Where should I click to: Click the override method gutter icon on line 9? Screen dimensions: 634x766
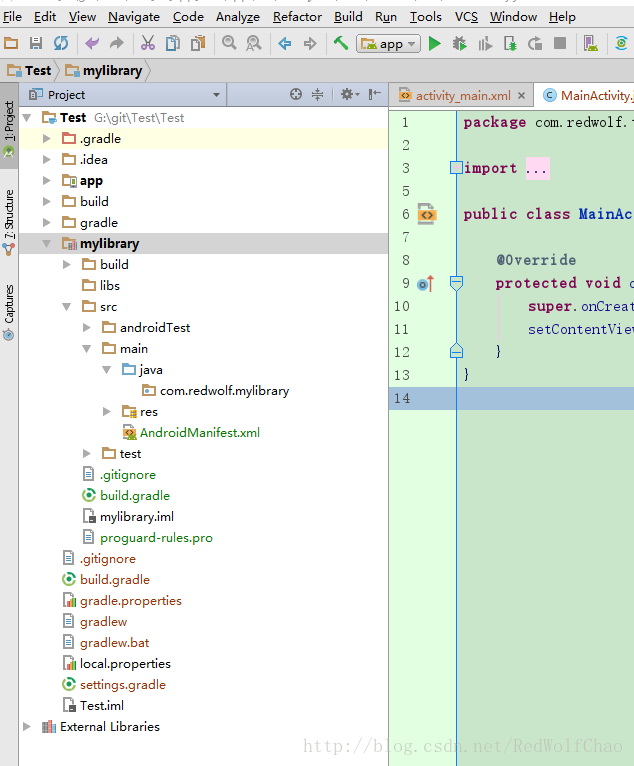(x=425, y=284)
